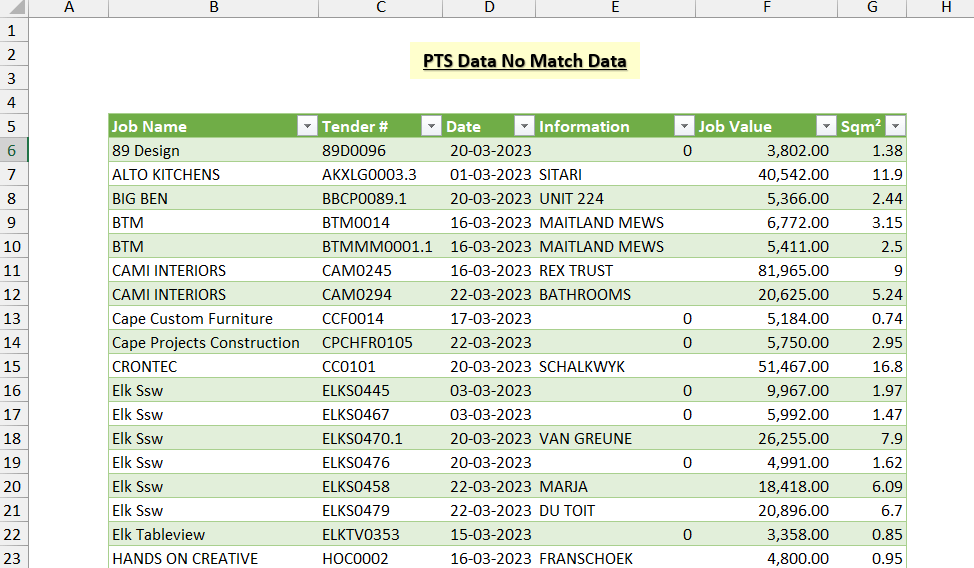
Task: Select row 15 header
Action: [14, 367]
